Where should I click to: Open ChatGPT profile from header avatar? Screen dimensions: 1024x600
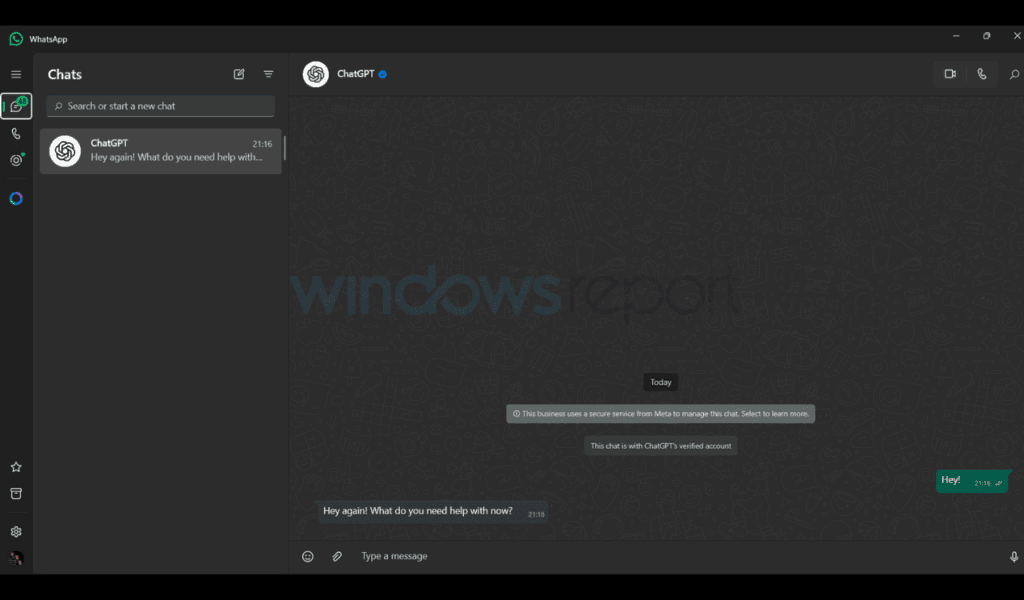coord(315,74)
